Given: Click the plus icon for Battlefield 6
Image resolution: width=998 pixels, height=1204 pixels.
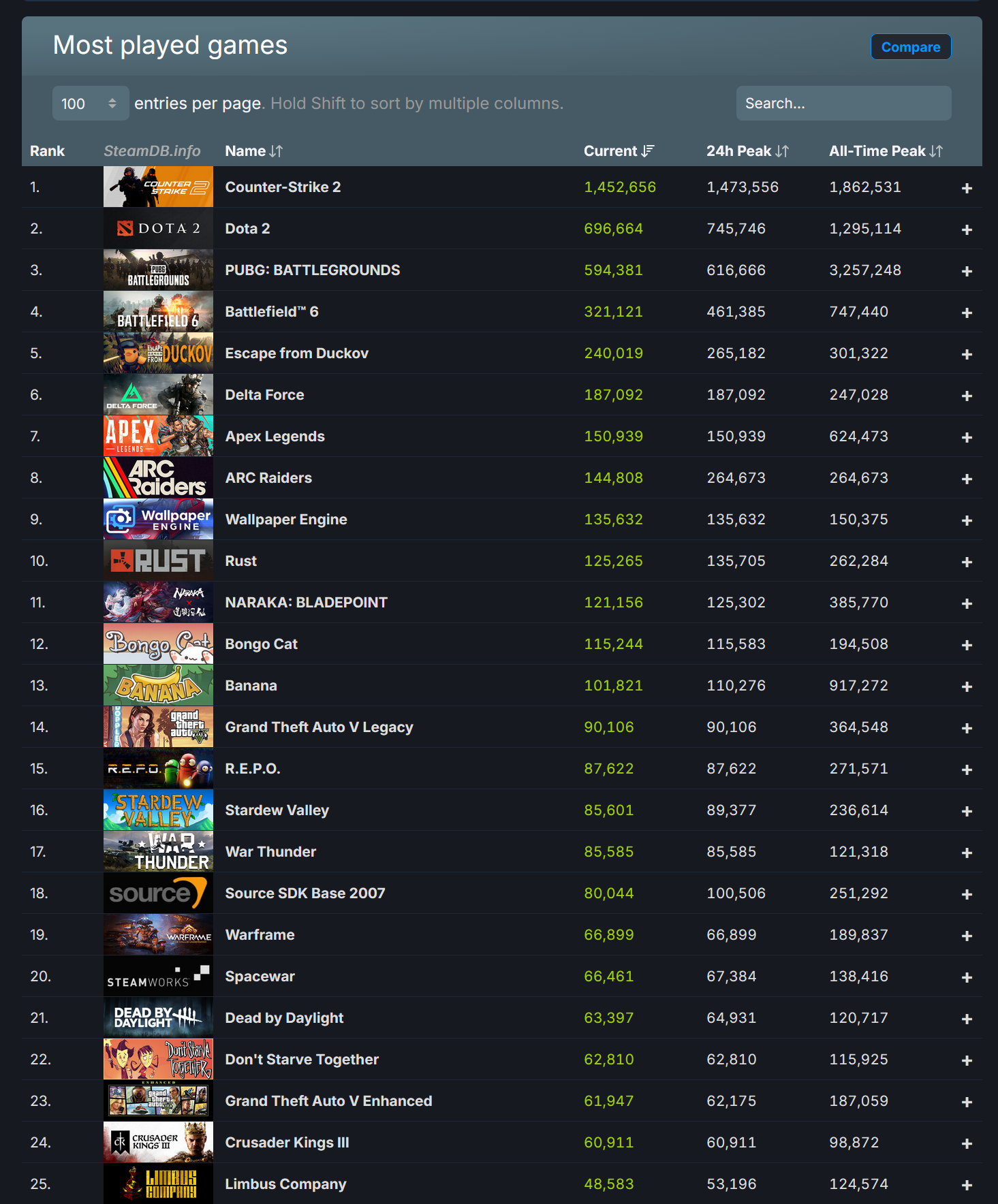Looking at the screenshot, I should 967,313.
